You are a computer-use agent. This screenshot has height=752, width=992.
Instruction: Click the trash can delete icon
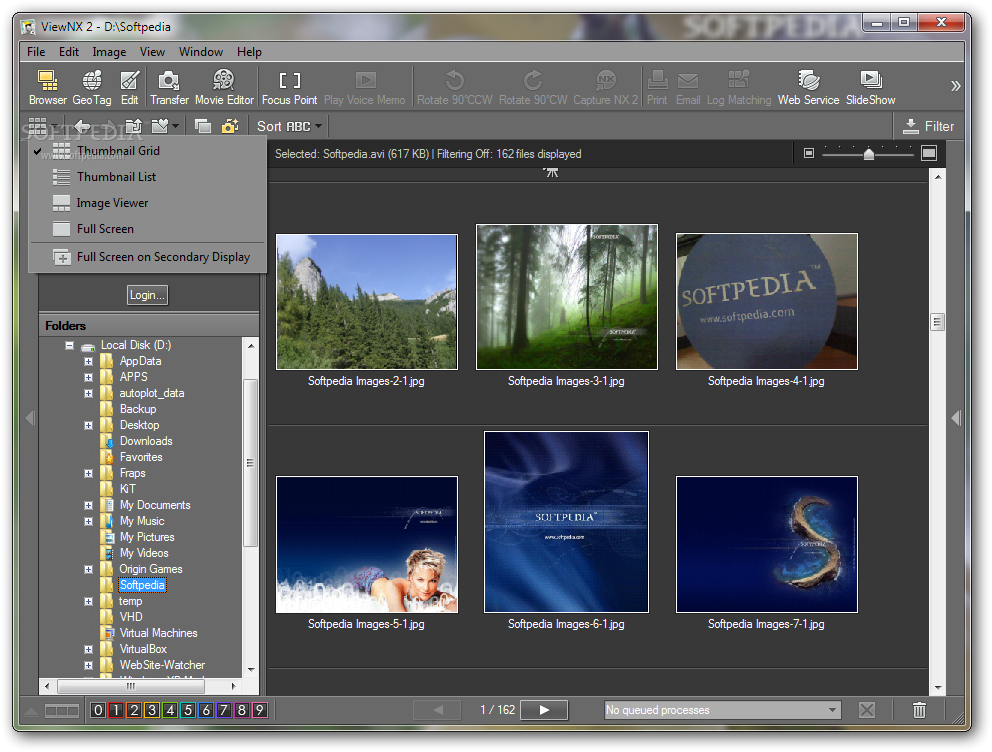pos(919,710)
